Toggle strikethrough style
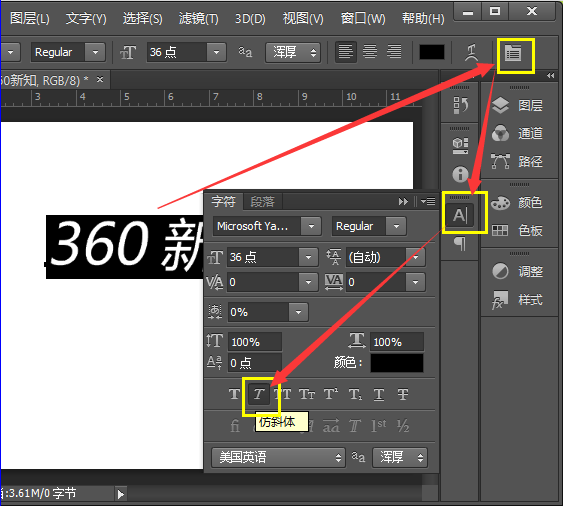Screen dimensions: 563x506 403,394
